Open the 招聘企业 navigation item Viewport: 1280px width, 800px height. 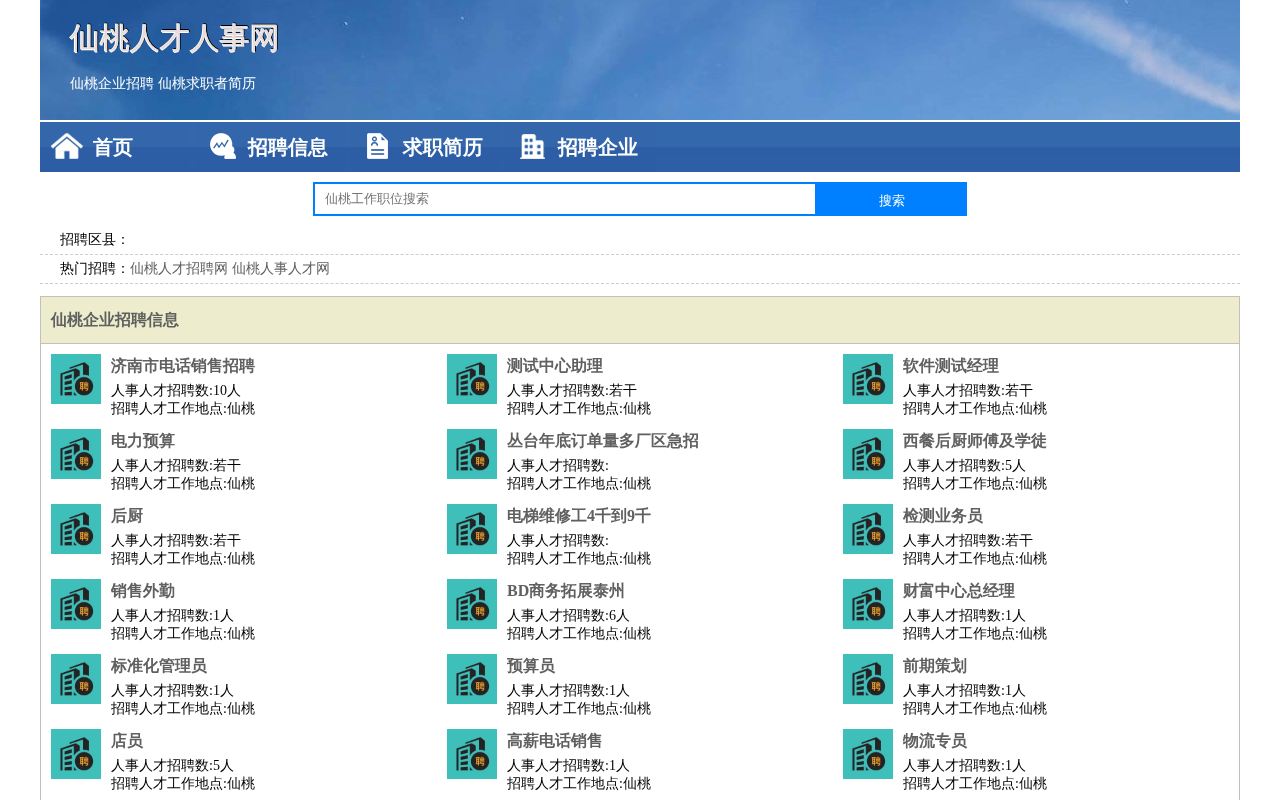597,148
